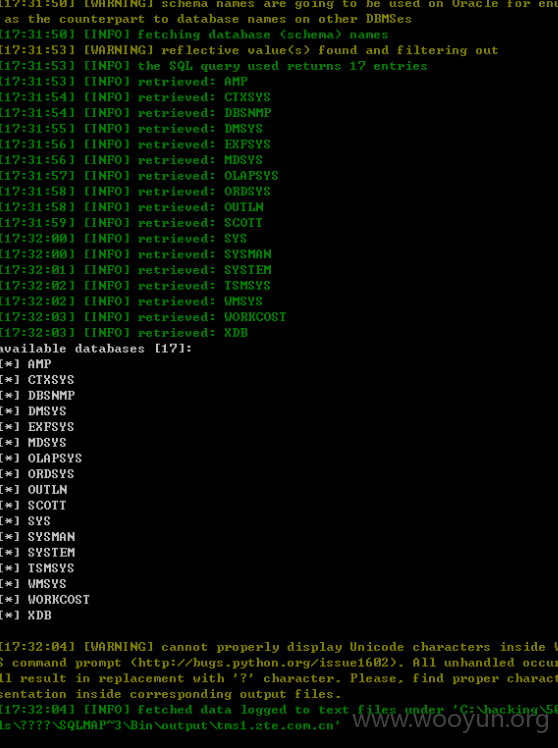Select the log line "retrieved: DBSNMP"

tap(135, 113)
